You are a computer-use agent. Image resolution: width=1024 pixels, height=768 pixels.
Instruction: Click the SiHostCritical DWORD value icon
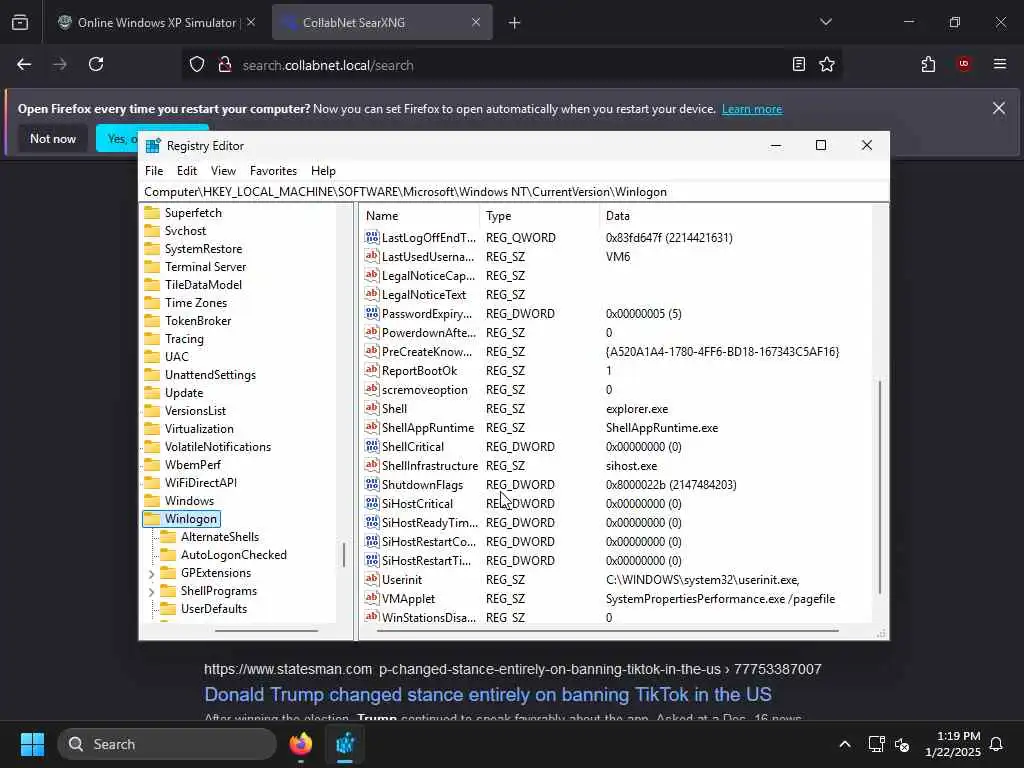click(x=372, y=504)
